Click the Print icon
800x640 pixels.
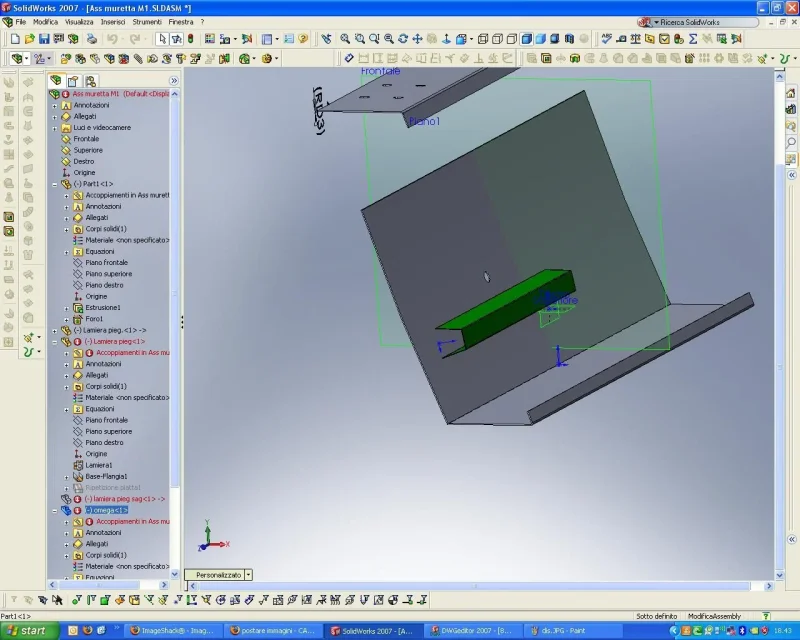click(x=92, y=39)
